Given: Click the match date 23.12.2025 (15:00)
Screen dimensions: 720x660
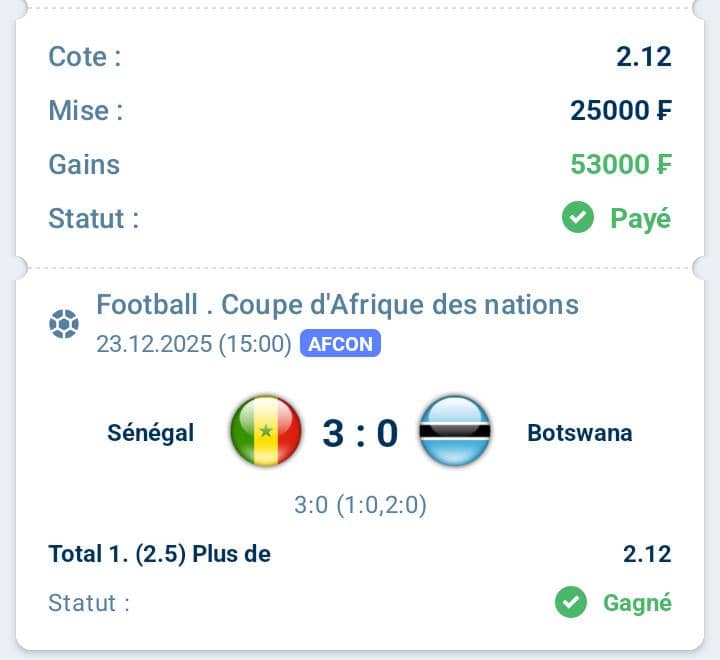Looking at the screenshot, I should (x=194, y=345).
